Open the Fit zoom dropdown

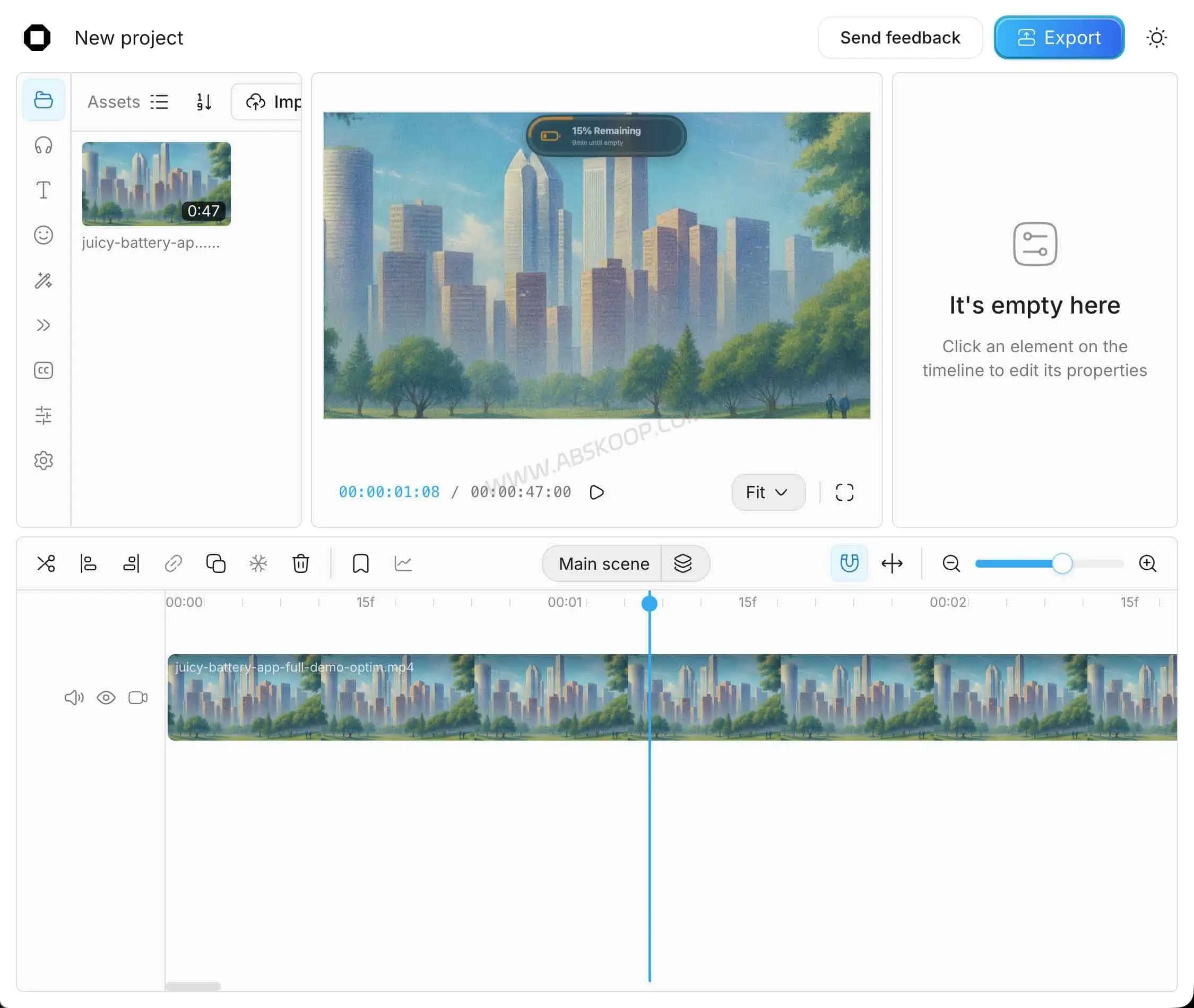coord(768,492)
